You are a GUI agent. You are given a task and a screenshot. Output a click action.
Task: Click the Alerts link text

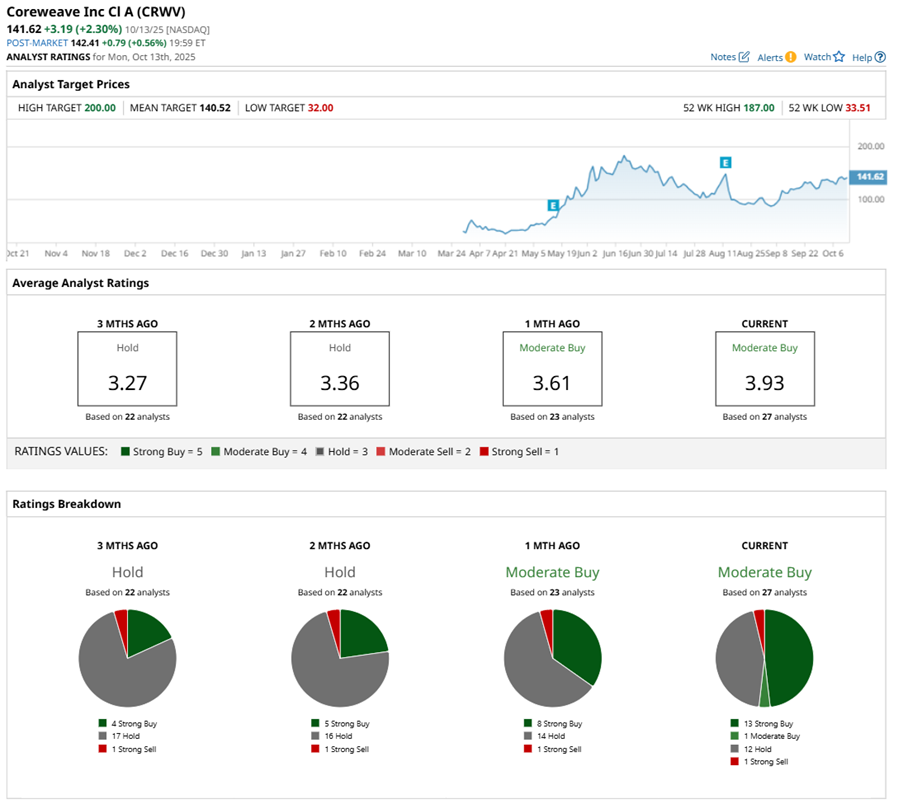tap(769, 57)
